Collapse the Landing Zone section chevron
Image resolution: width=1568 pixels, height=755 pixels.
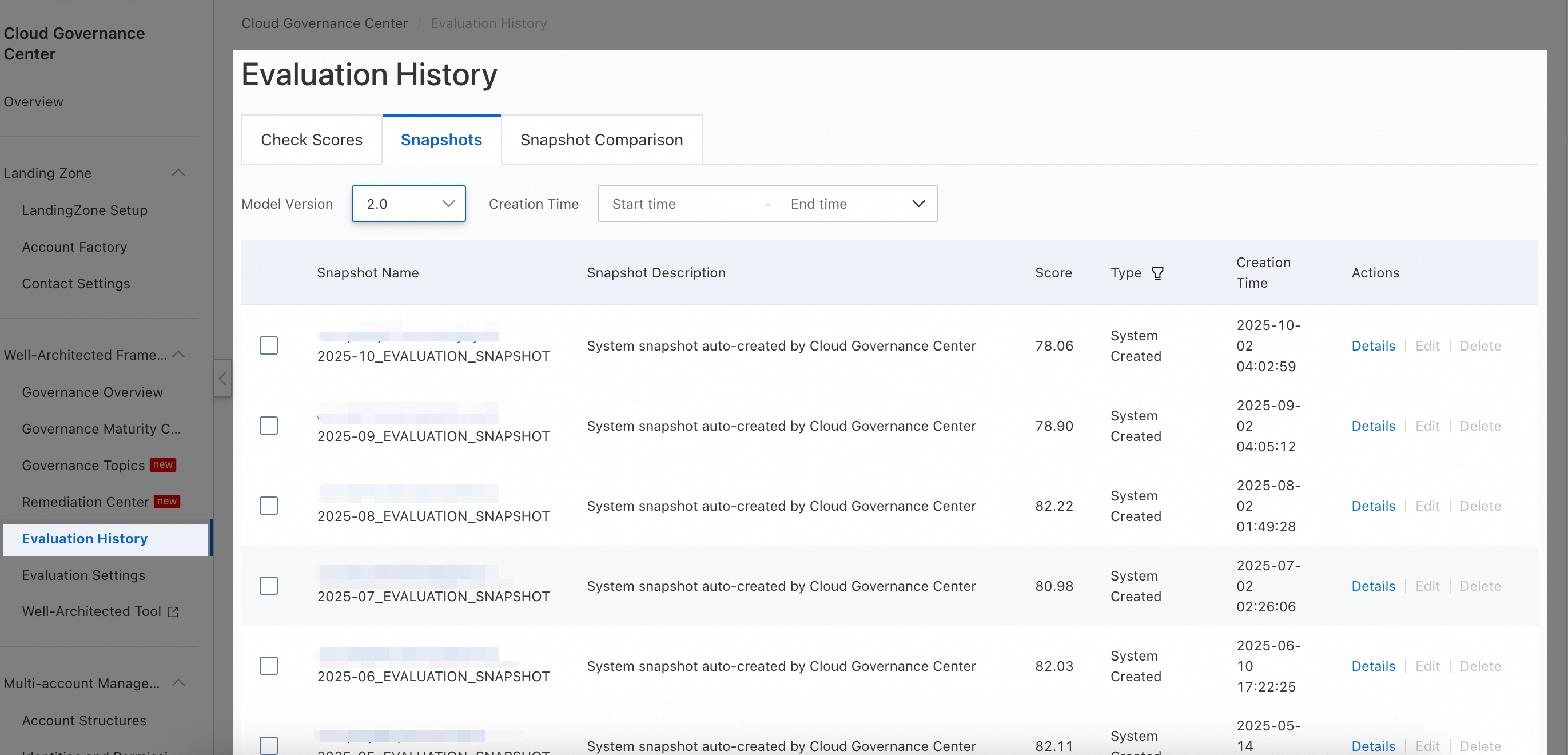click(178, 173)
